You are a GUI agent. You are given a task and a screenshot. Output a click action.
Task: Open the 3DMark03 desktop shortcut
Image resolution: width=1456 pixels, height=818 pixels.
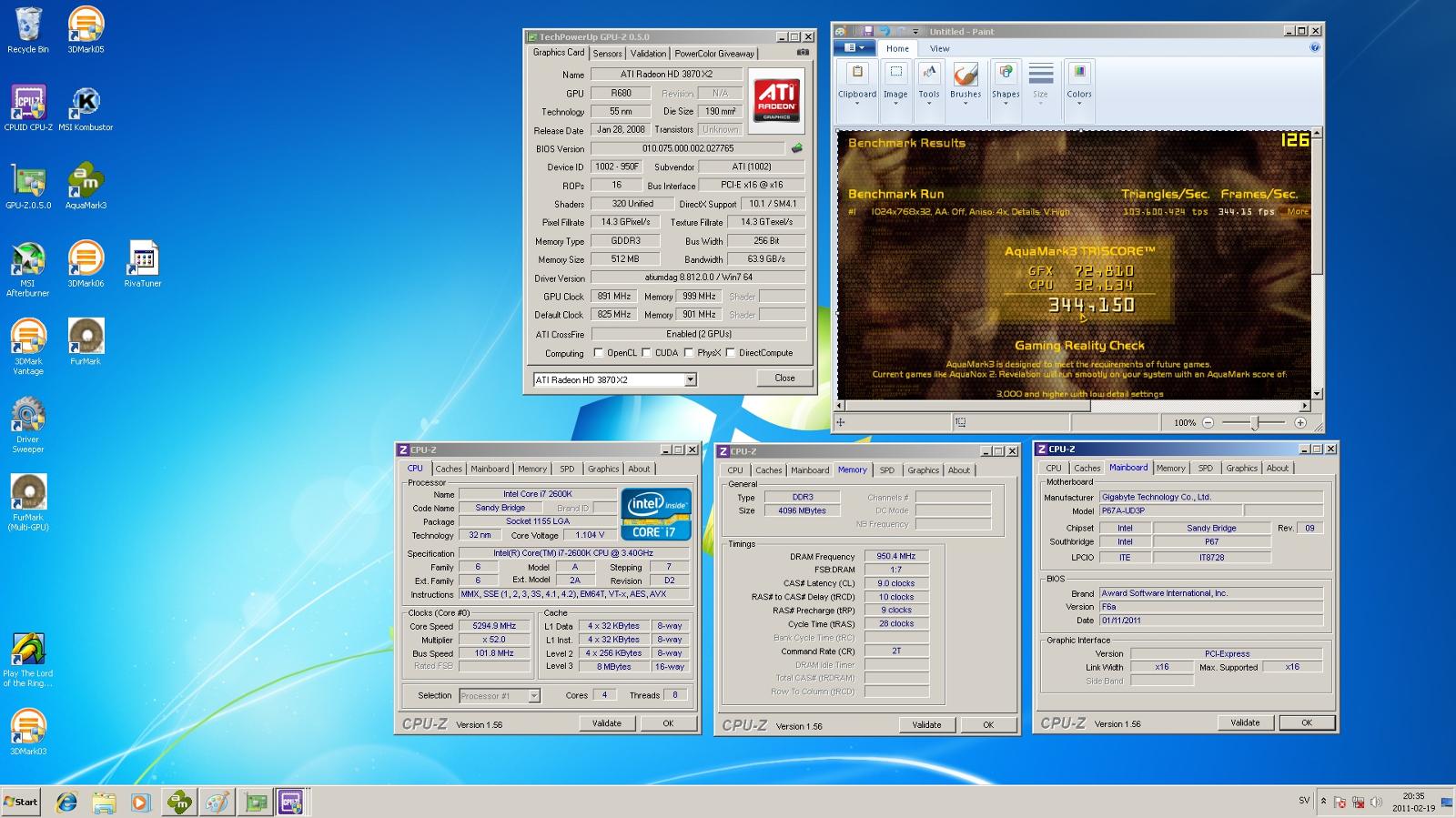pos(28,733)
